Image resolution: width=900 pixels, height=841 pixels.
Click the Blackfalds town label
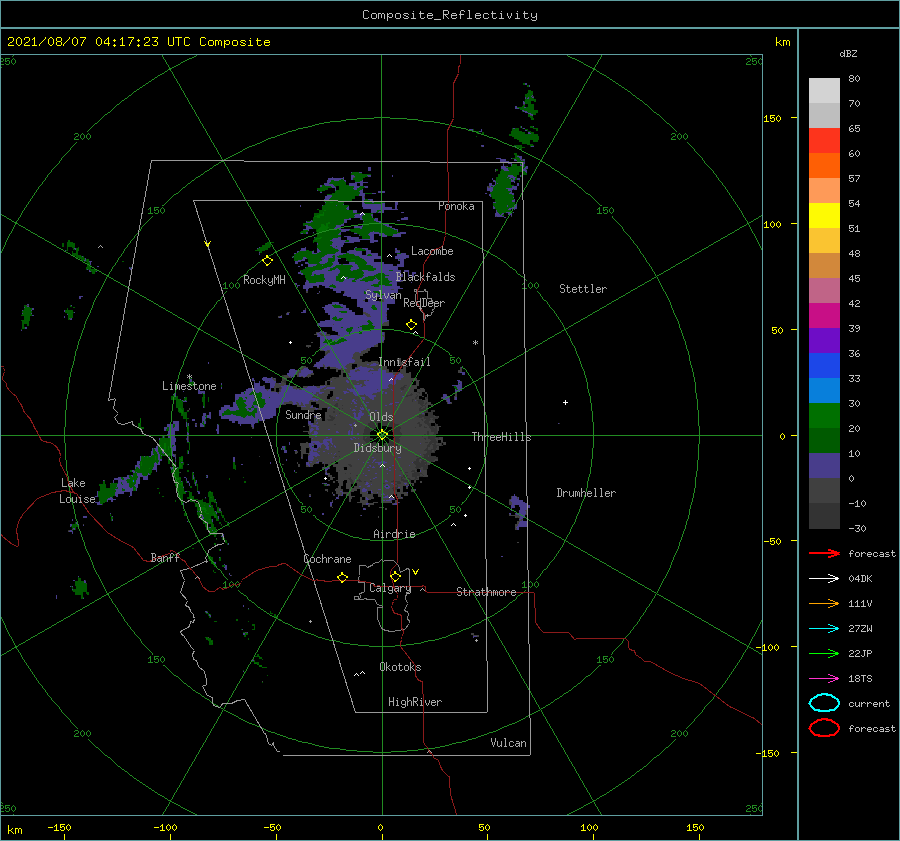point(425,277)
